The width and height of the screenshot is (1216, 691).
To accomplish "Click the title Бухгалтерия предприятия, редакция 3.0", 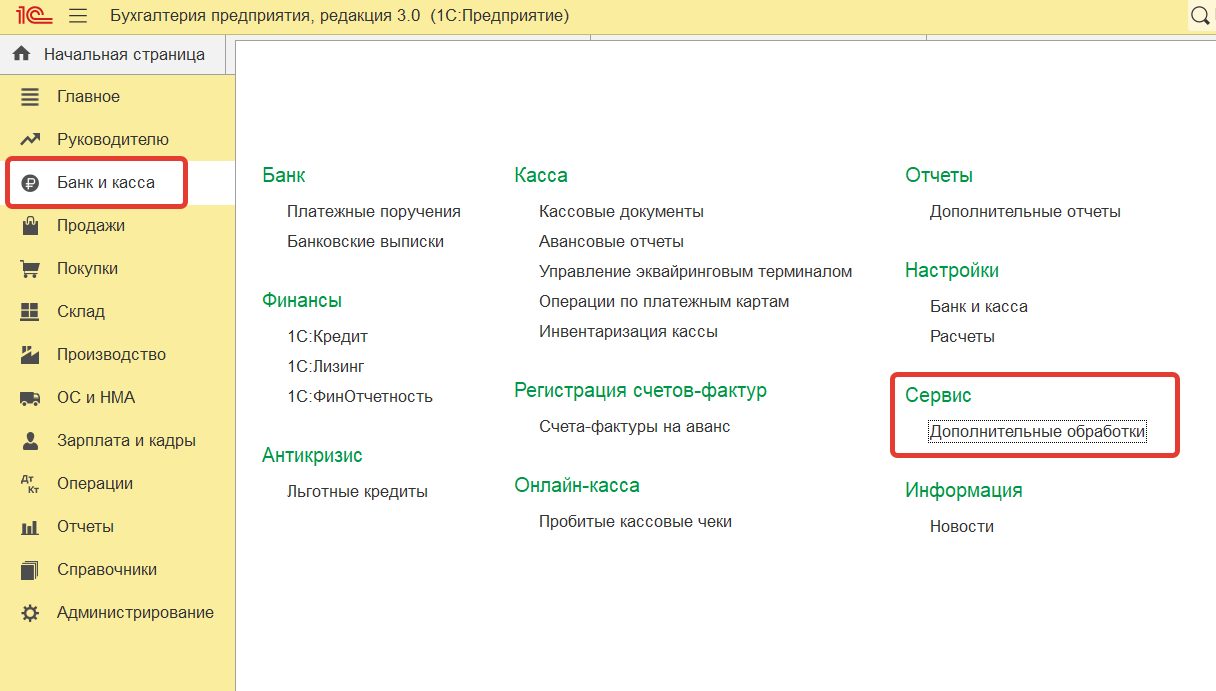I will point(265,16).
